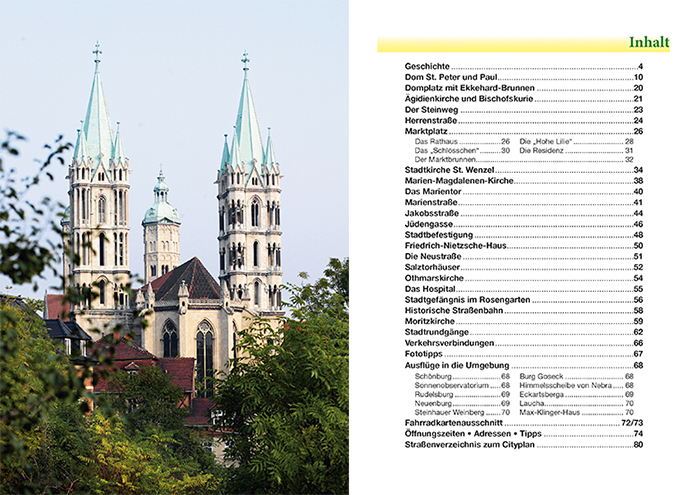698x495 pixels.
Task: Click the 'Jüdengasse' entry
Action: (524, 224)
